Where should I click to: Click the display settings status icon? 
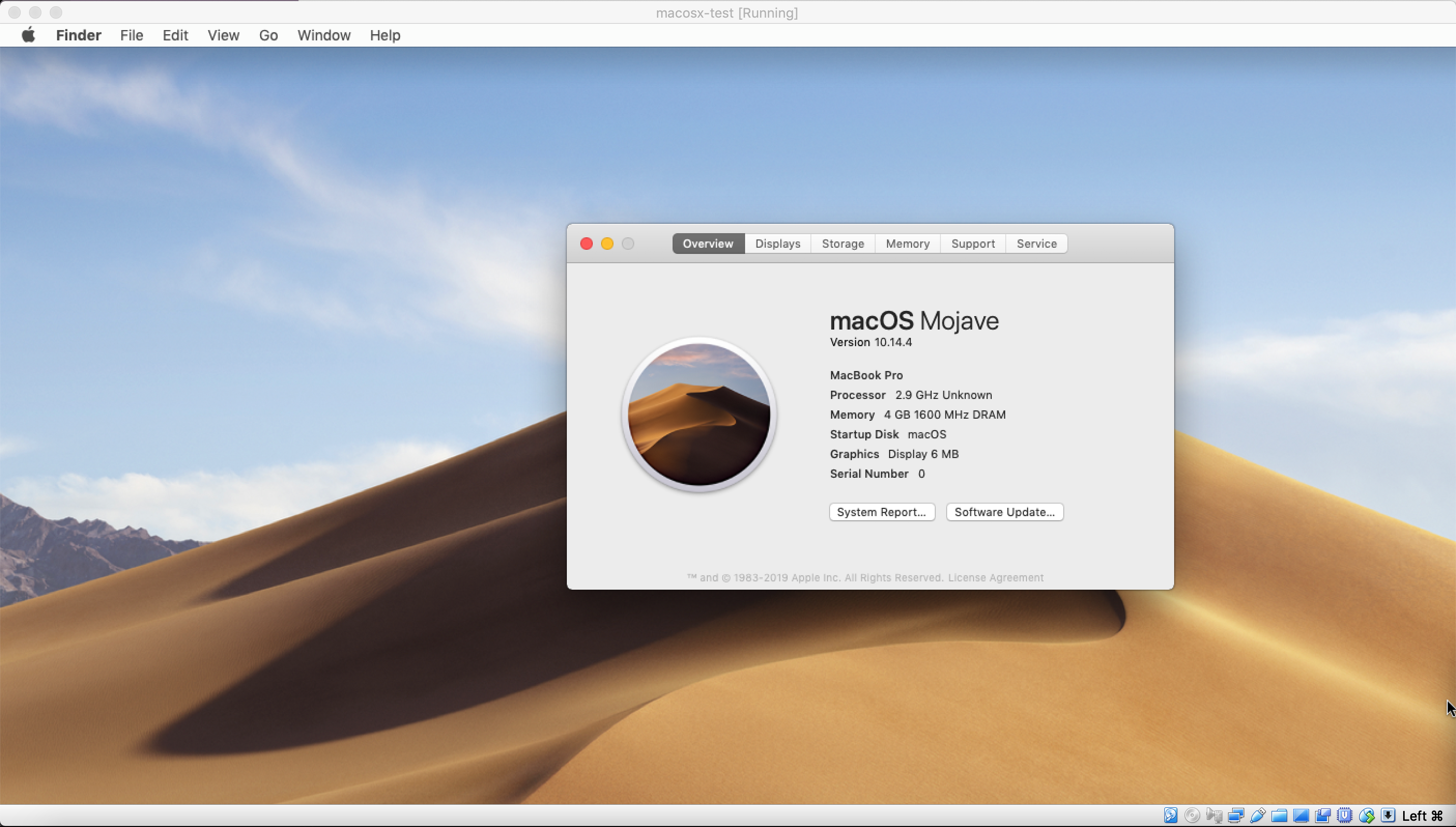click(1301, 816)
